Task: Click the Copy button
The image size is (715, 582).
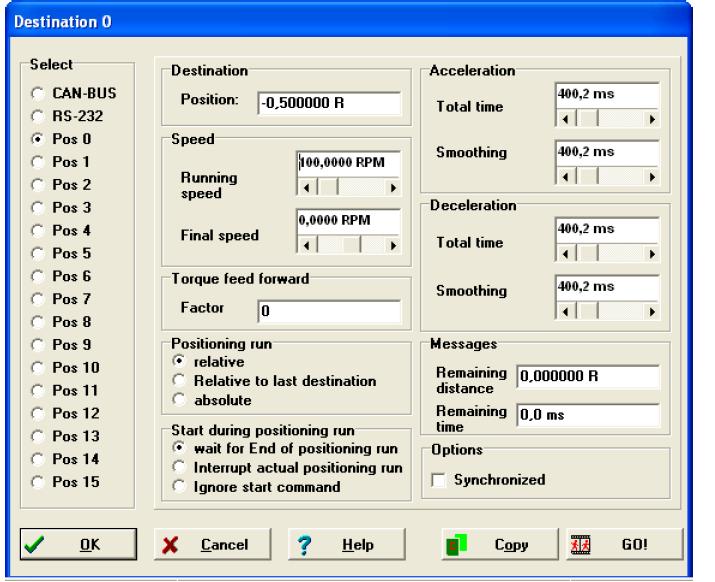Action: [500, 544]
